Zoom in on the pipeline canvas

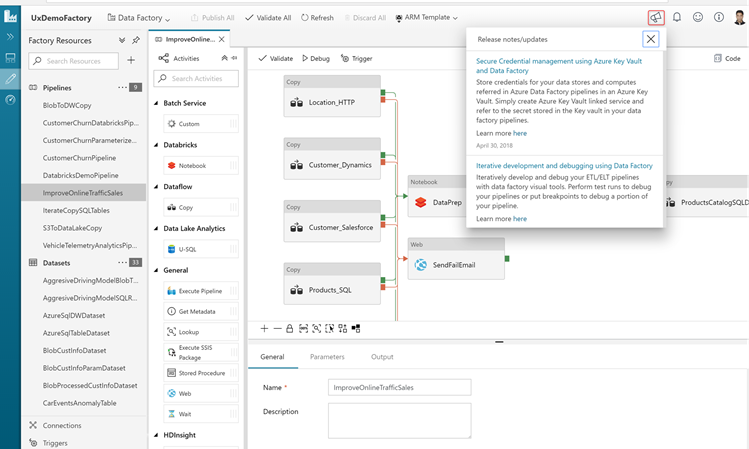point(264,329)
